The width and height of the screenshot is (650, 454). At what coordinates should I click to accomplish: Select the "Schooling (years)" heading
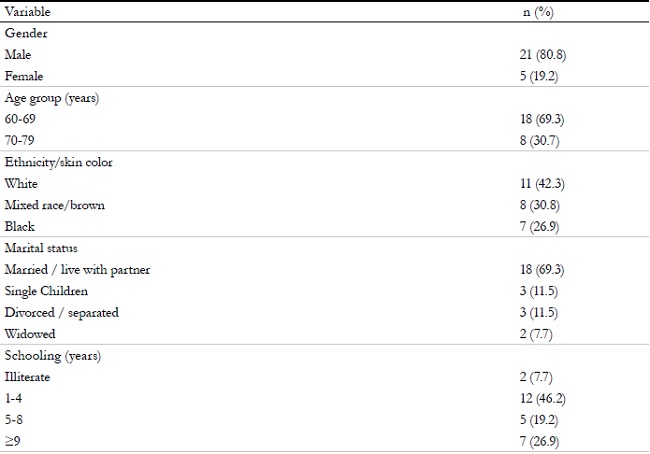(x=47, y=356)
